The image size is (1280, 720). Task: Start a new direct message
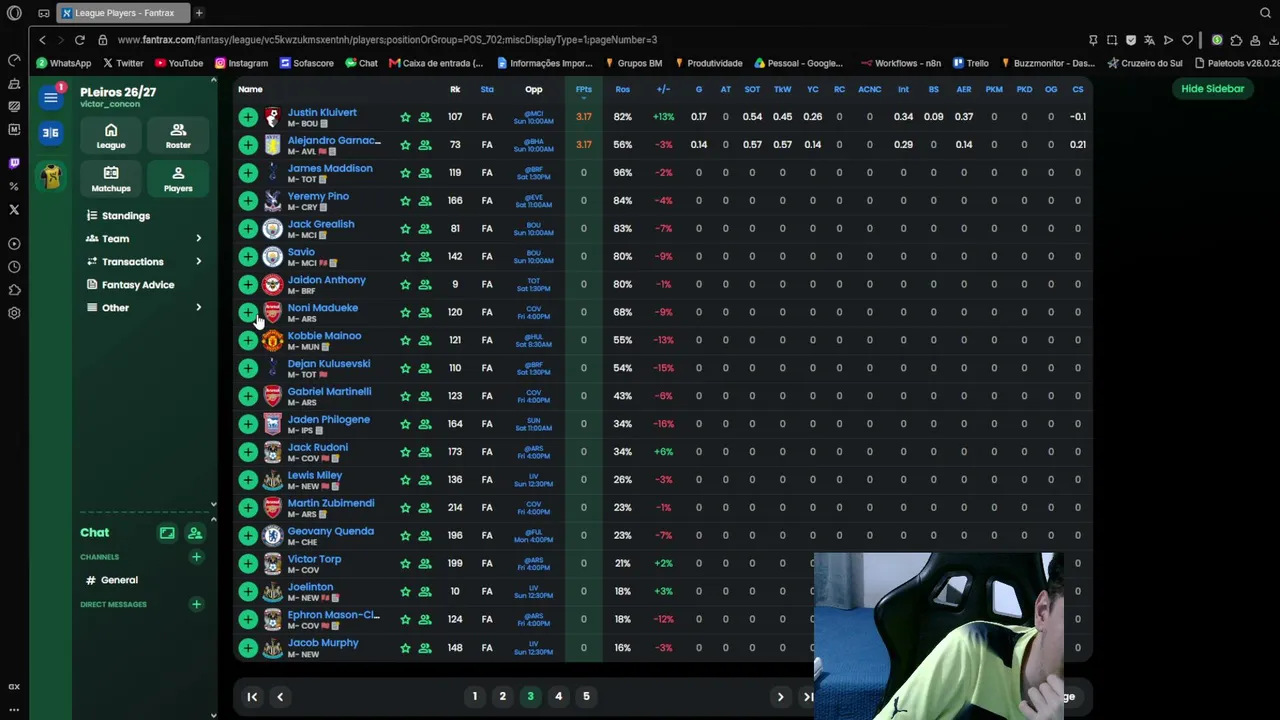pyautogui.click(x=196, y=604)
